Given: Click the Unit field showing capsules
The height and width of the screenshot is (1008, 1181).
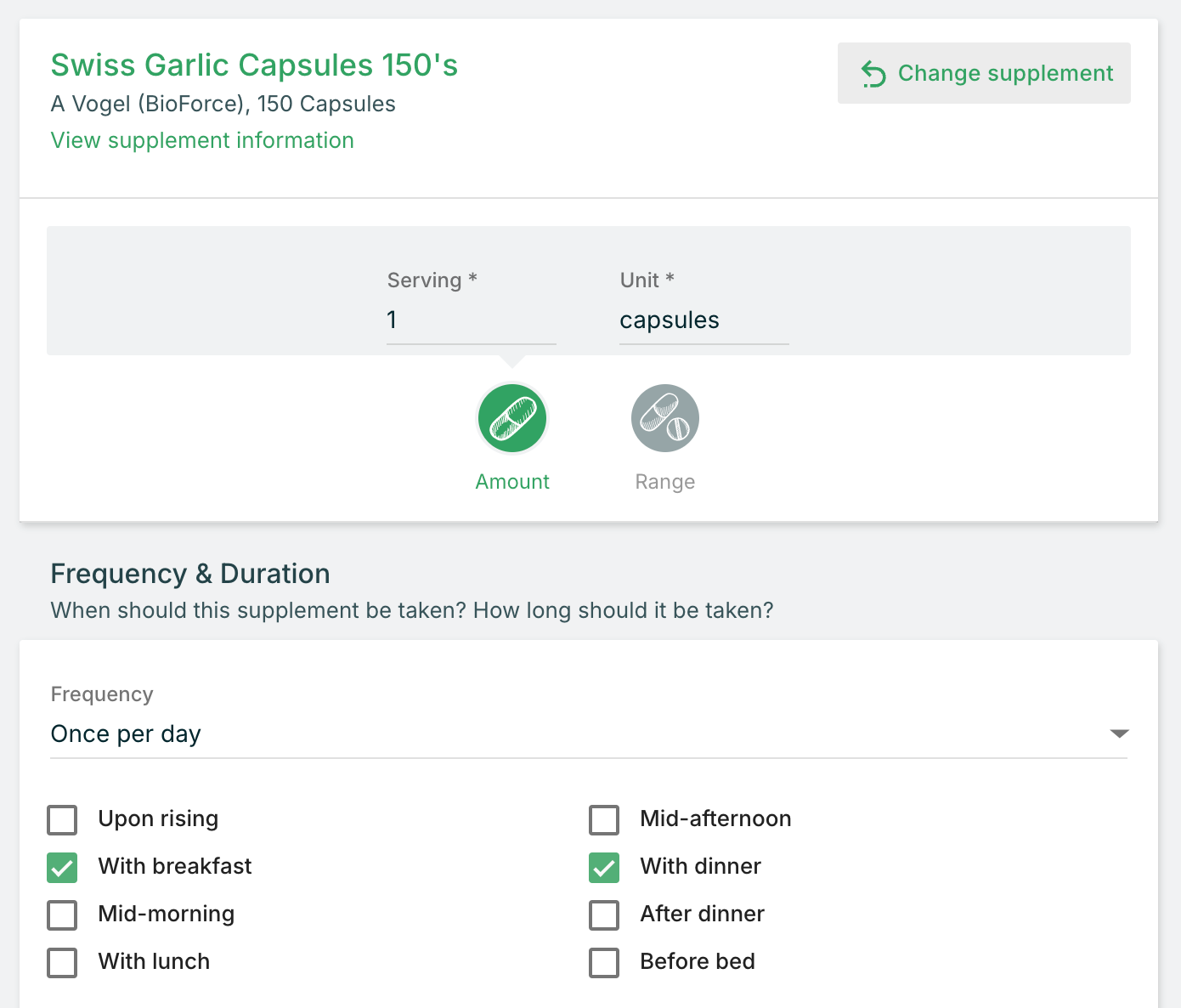Looking at the screenshot, I should click(x=704, y=320).
